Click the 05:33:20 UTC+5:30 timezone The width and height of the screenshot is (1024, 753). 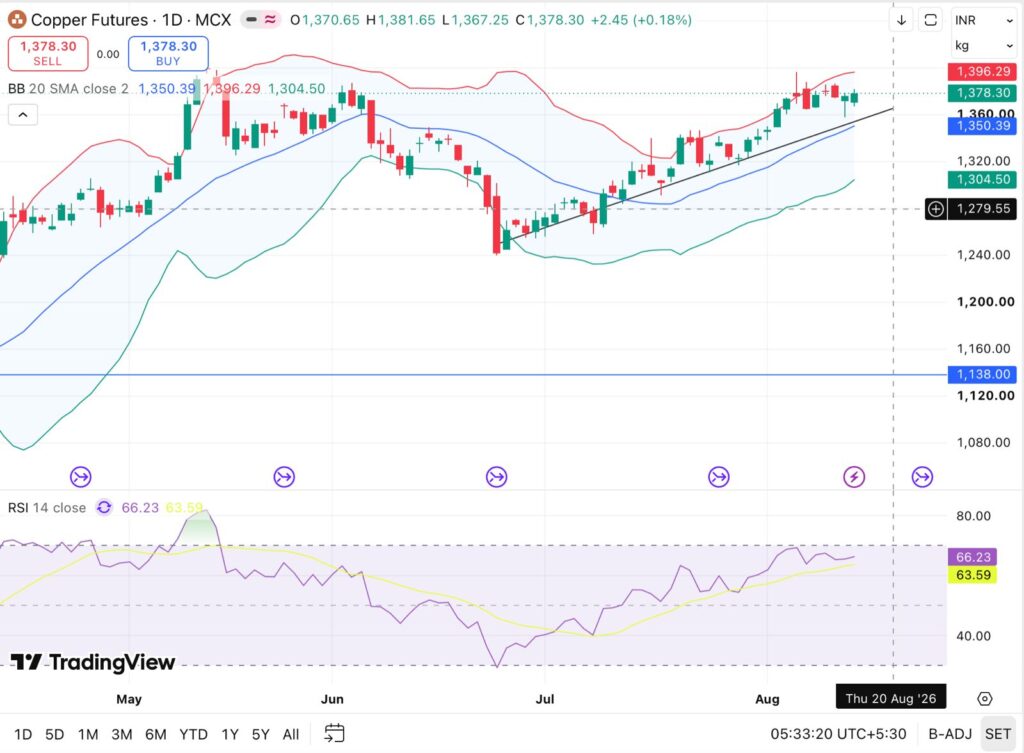(x=838, y=734)
